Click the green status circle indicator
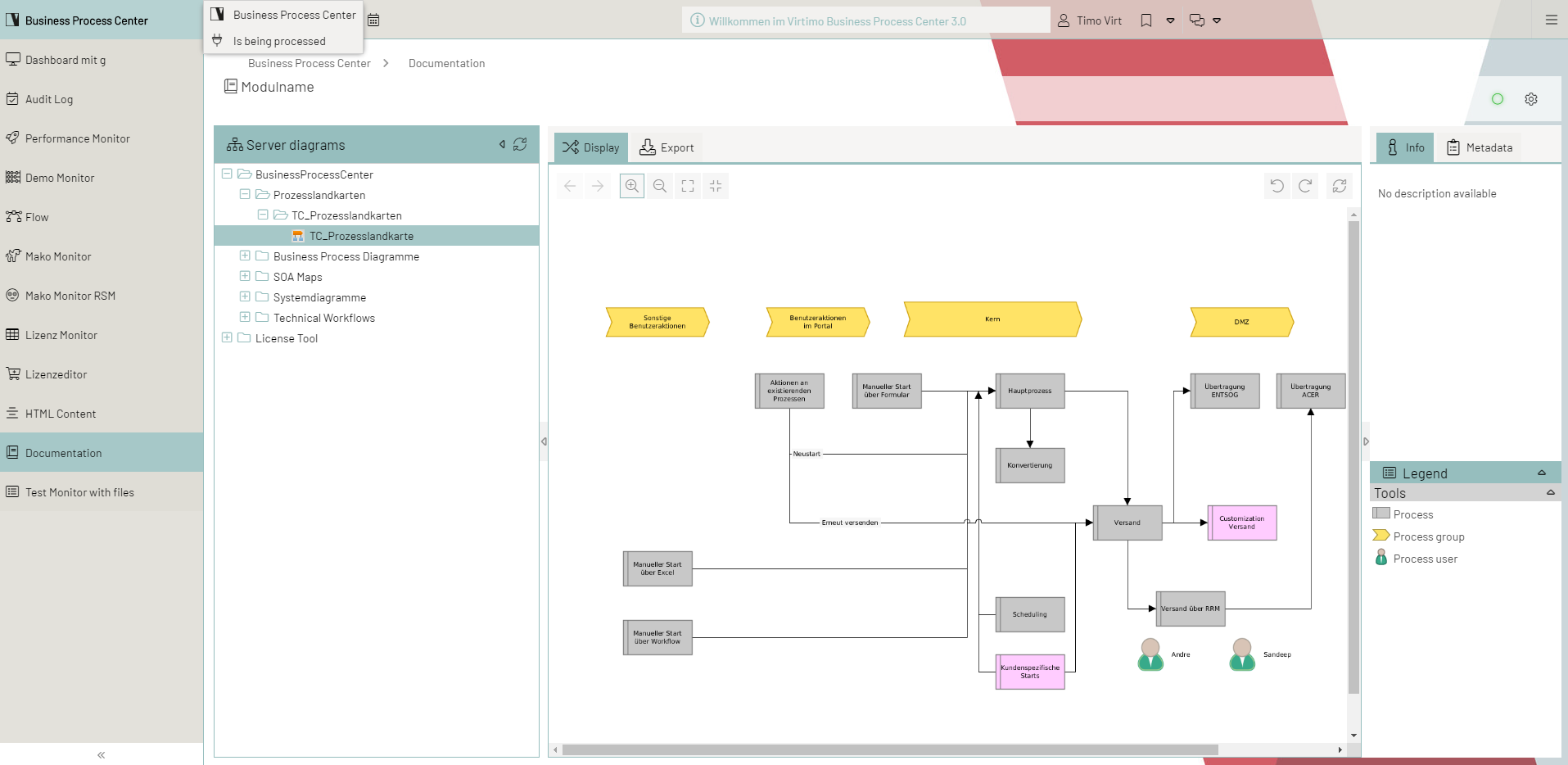The width and height of the screenshot is (1568, 765). tap(1497, 99)
